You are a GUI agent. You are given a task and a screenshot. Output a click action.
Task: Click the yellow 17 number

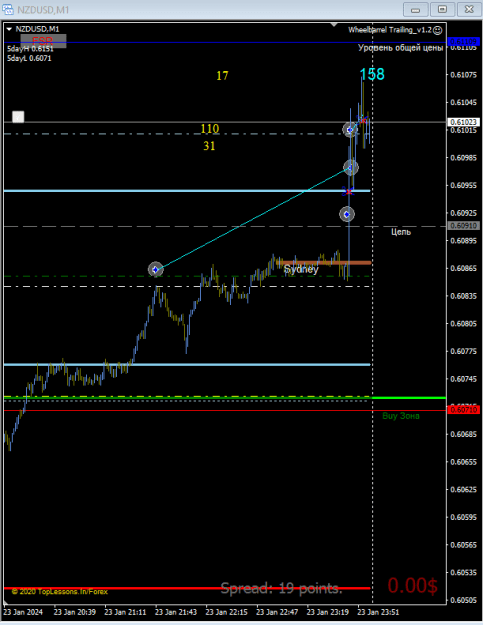click(x=222, y=76)
